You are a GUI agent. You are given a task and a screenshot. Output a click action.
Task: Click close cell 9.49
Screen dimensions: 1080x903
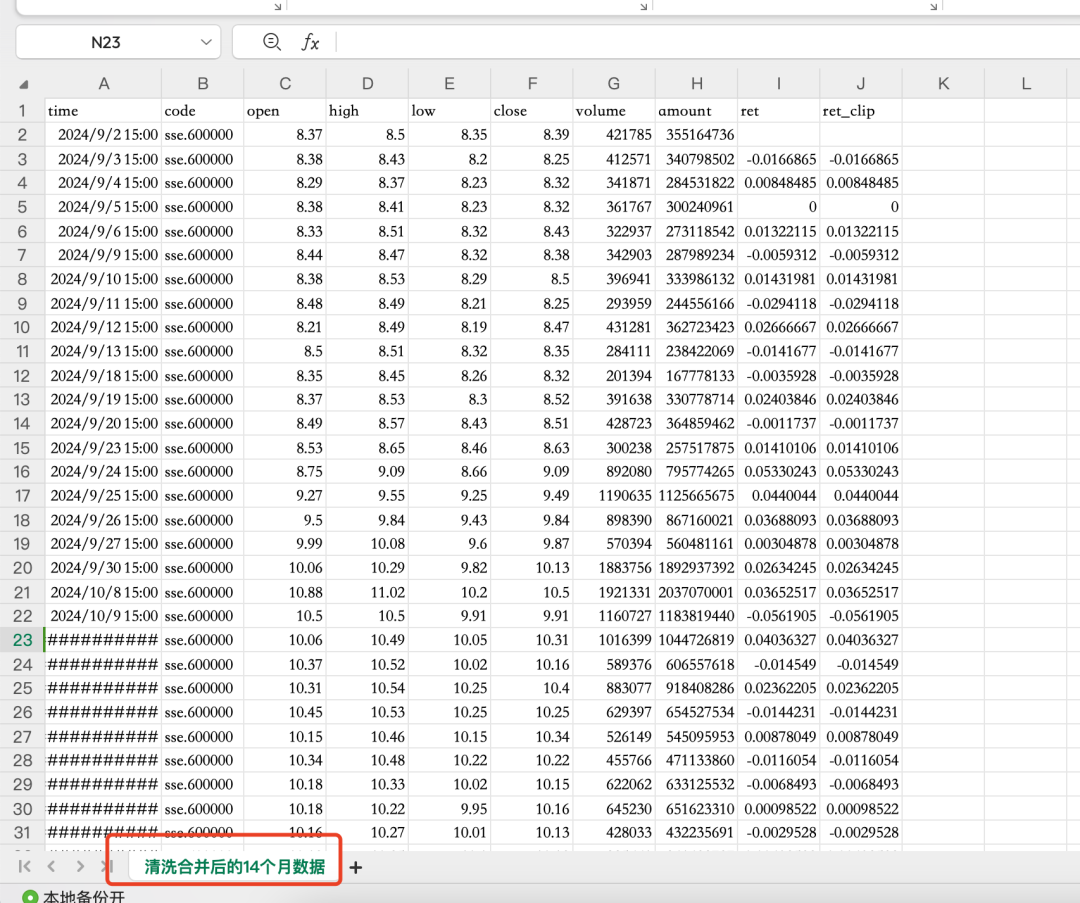(532, 496)
